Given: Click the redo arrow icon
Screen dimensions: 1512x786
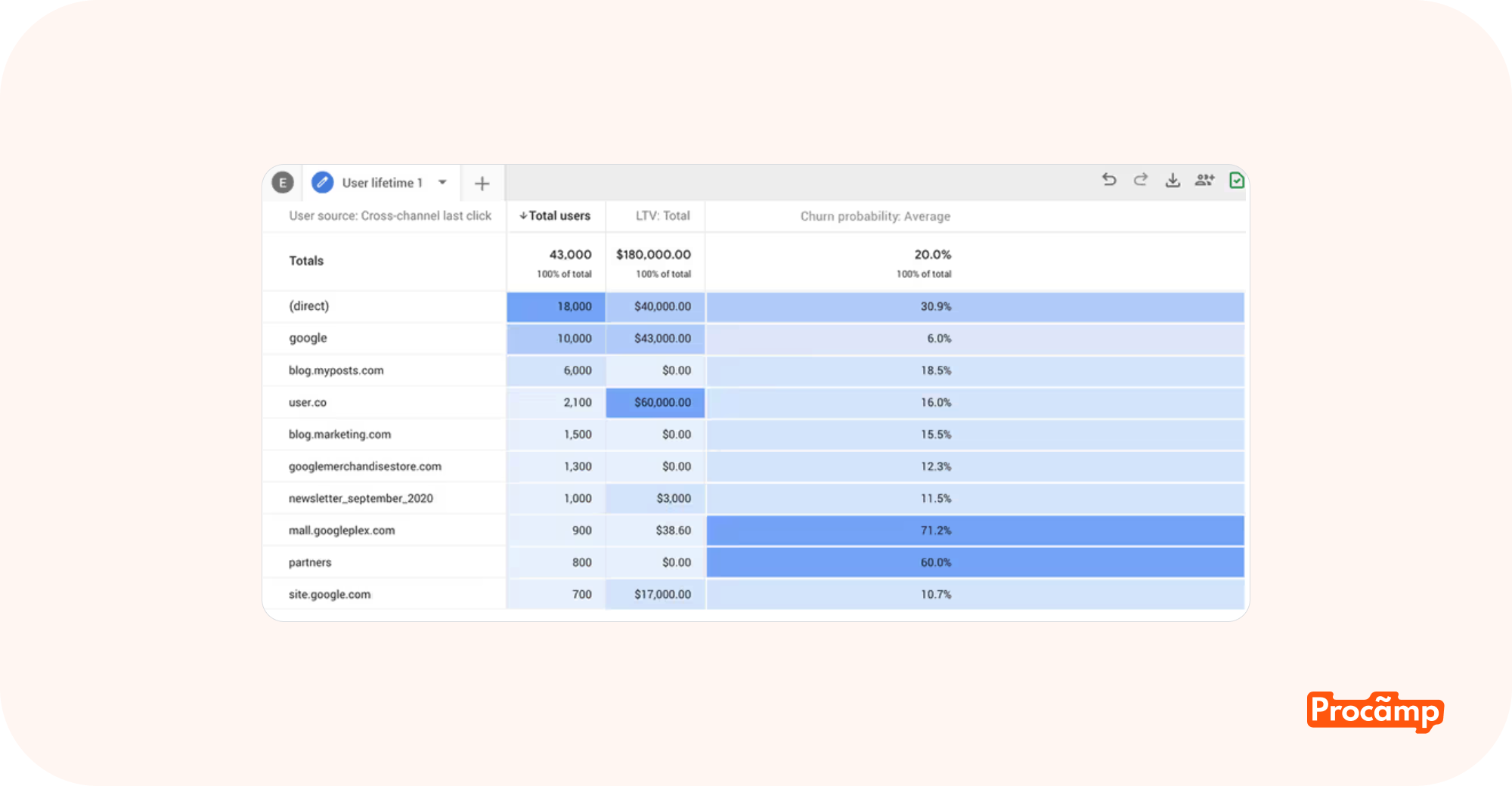Looking at the screenshot, I should (1141, 180).
